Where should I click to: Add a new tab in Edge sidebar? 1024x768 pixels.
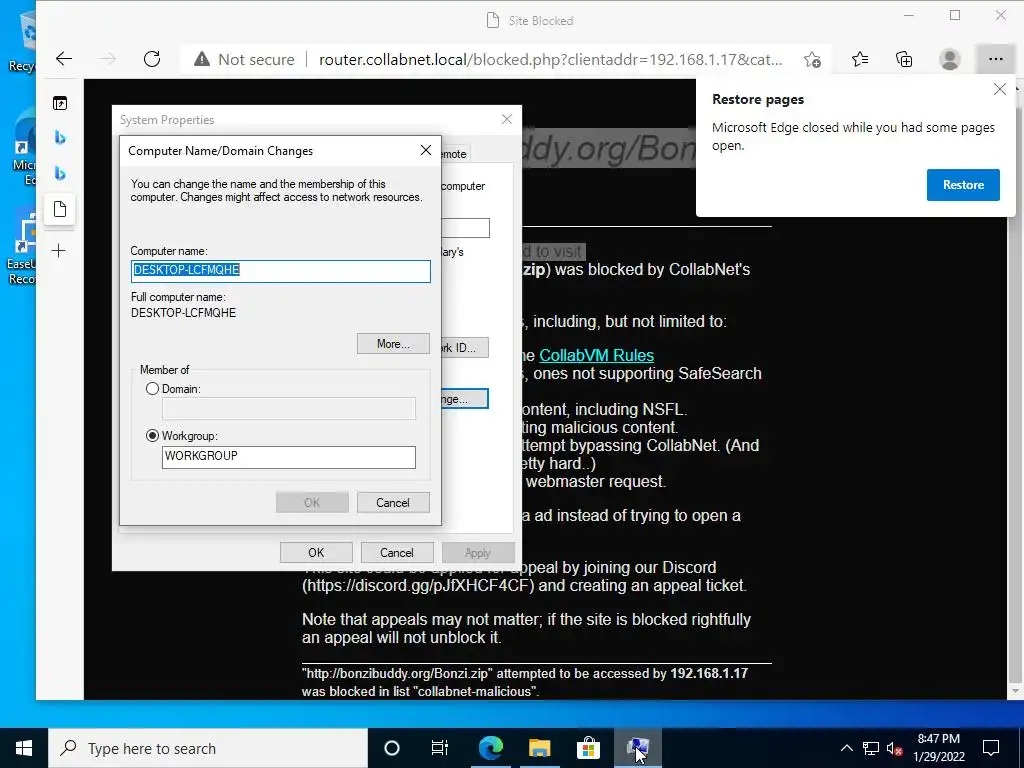59,251
